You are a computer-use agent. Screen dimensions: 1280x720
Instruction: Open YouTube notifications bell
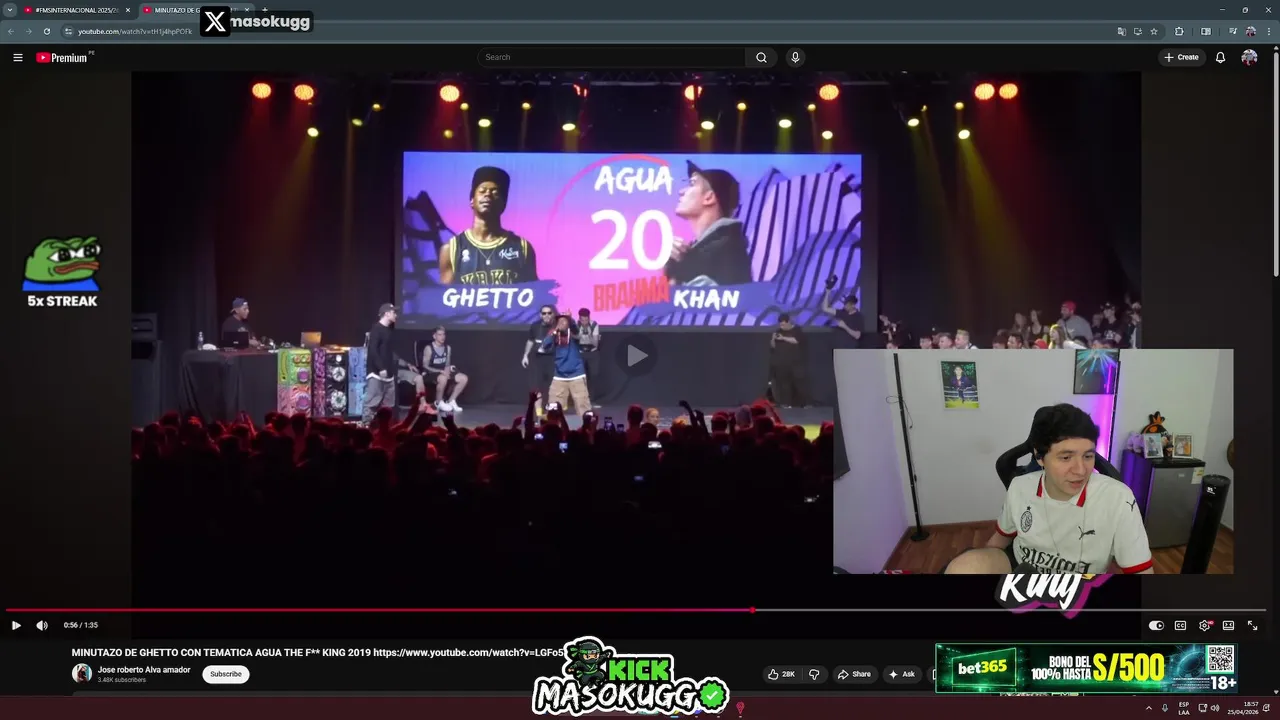[1220, 57]
